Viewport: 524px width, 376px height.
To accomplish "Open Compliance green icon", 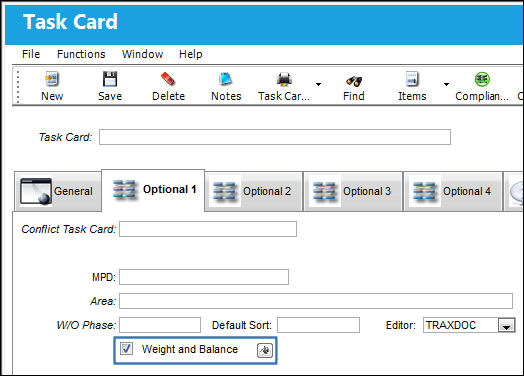I will point(482,79).
